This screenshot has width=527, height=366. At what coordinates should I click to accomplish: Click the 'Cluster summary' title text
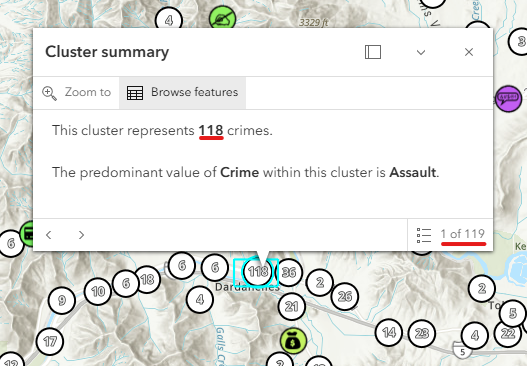pos(107,52)
